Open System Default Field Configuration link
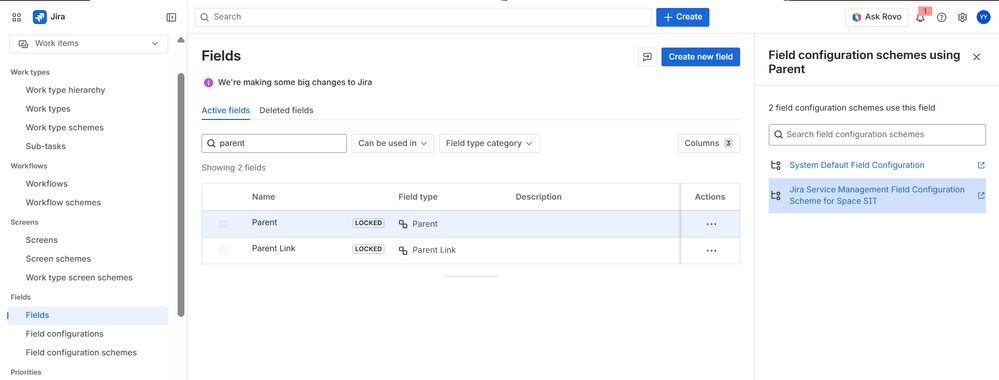This screenshot has height=380, width=999. point(856,165)
